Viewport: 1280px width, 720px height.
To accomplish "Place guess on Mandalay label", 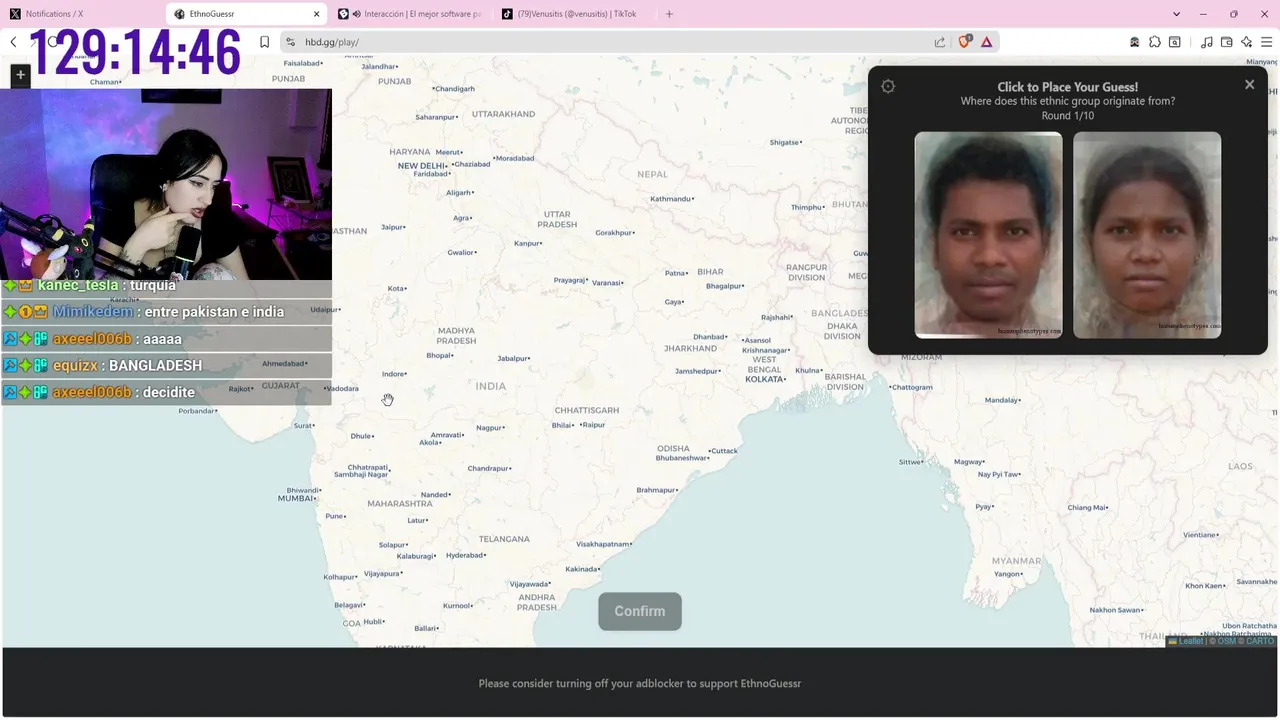I will (1001, 400).
